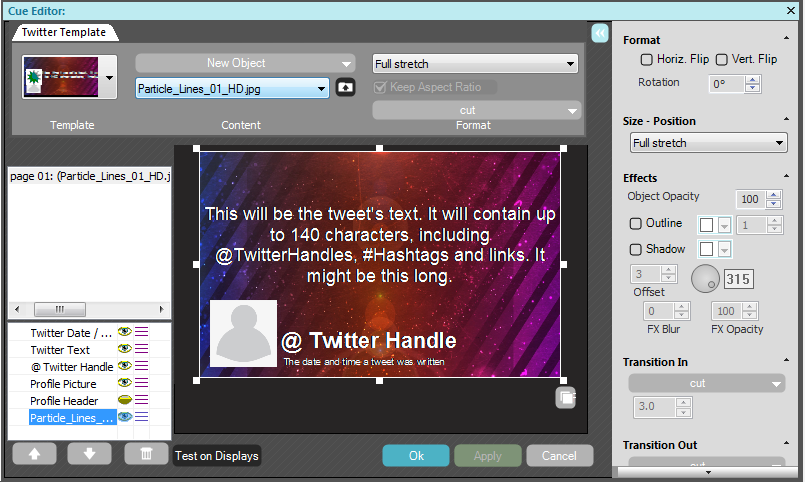The height and width of the screenshot is (482, 805).
Task: Click the Ok button
Action: point(416,456)
